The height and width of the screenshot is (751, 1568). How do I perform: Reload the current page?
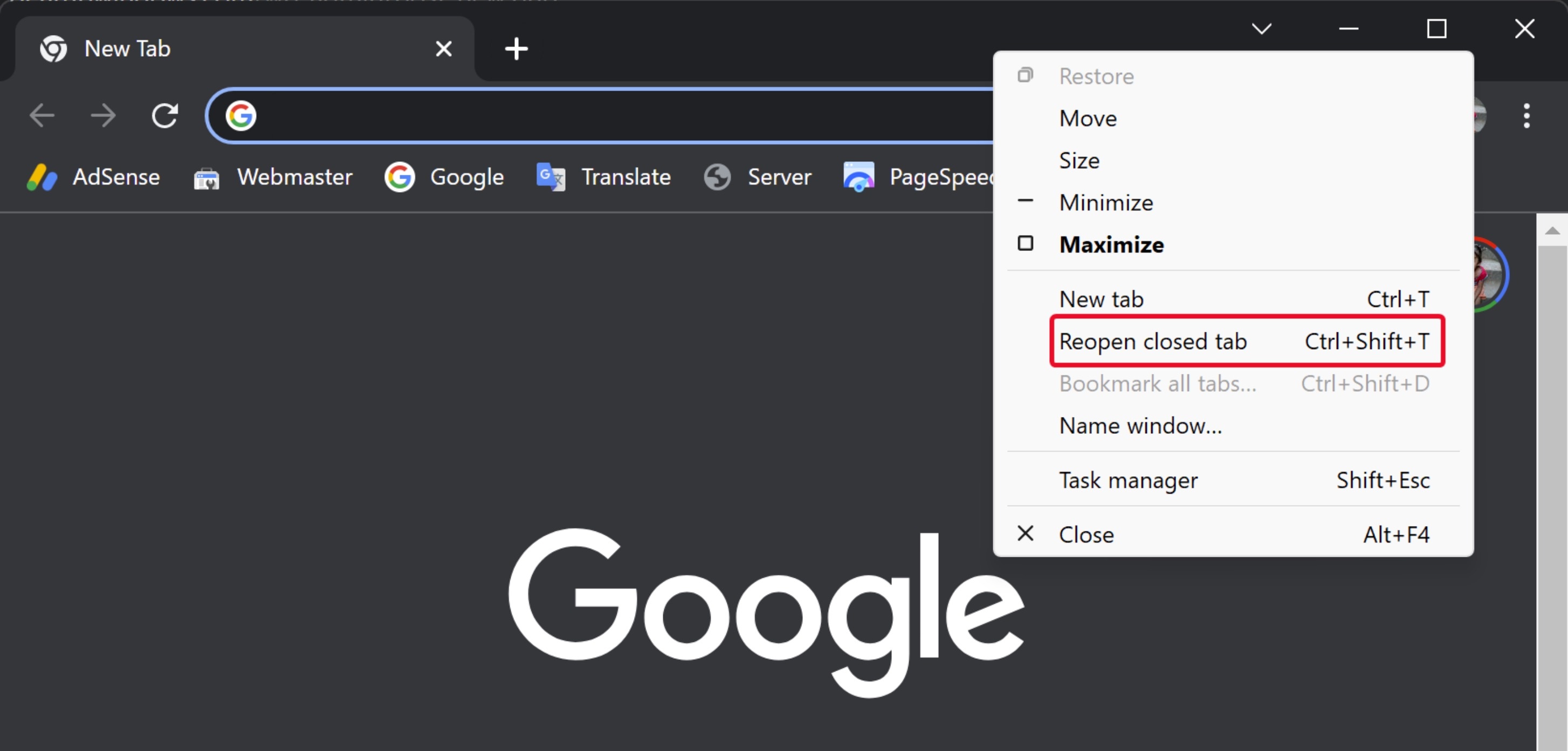pos(164,116)
